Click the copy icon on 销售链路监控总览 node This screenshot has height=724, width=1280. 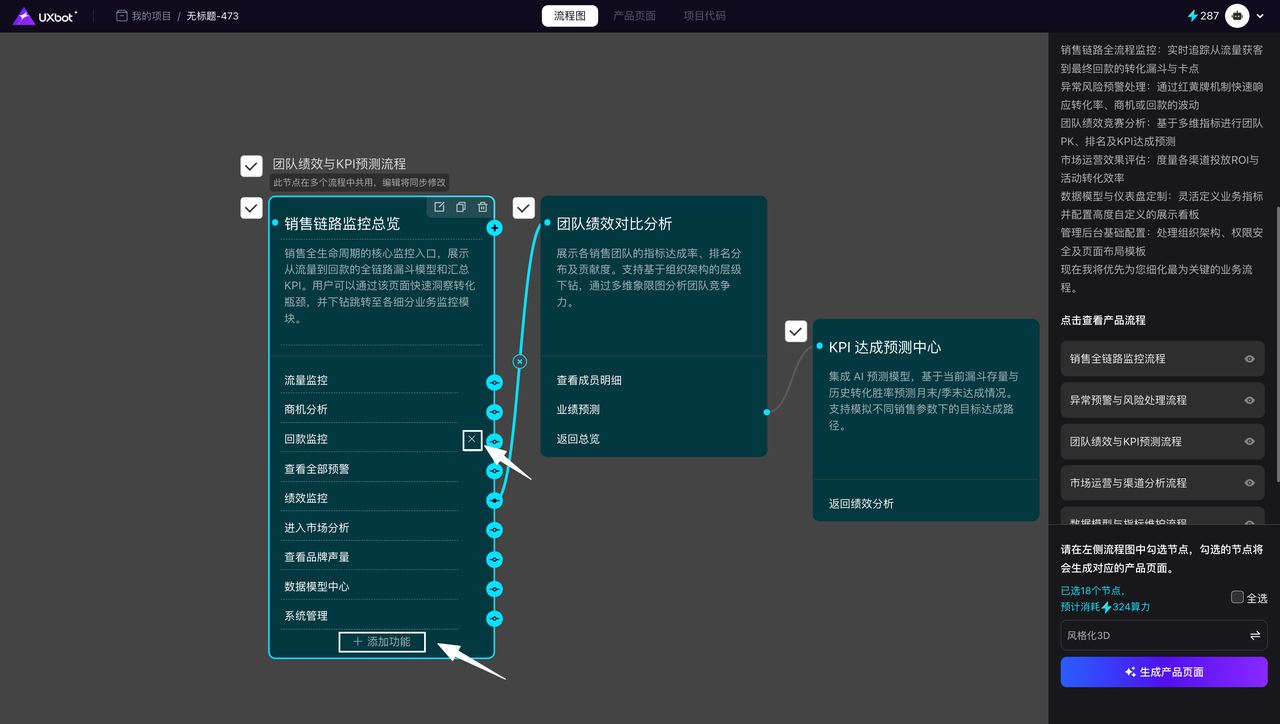pos(461,207)
